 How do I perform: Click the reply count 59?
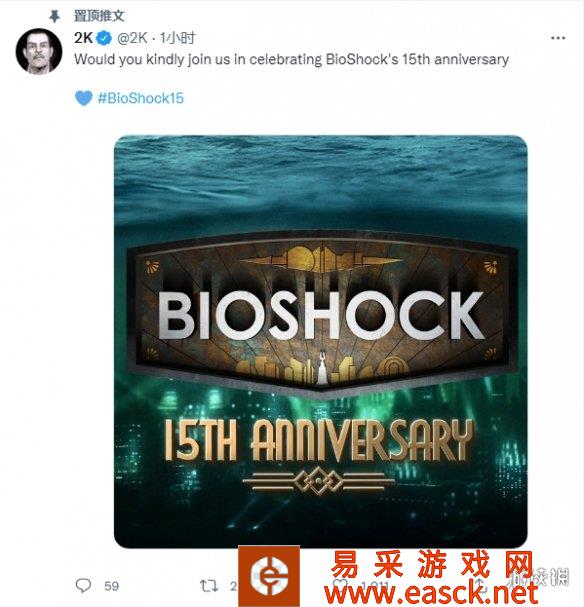[111, 586]
